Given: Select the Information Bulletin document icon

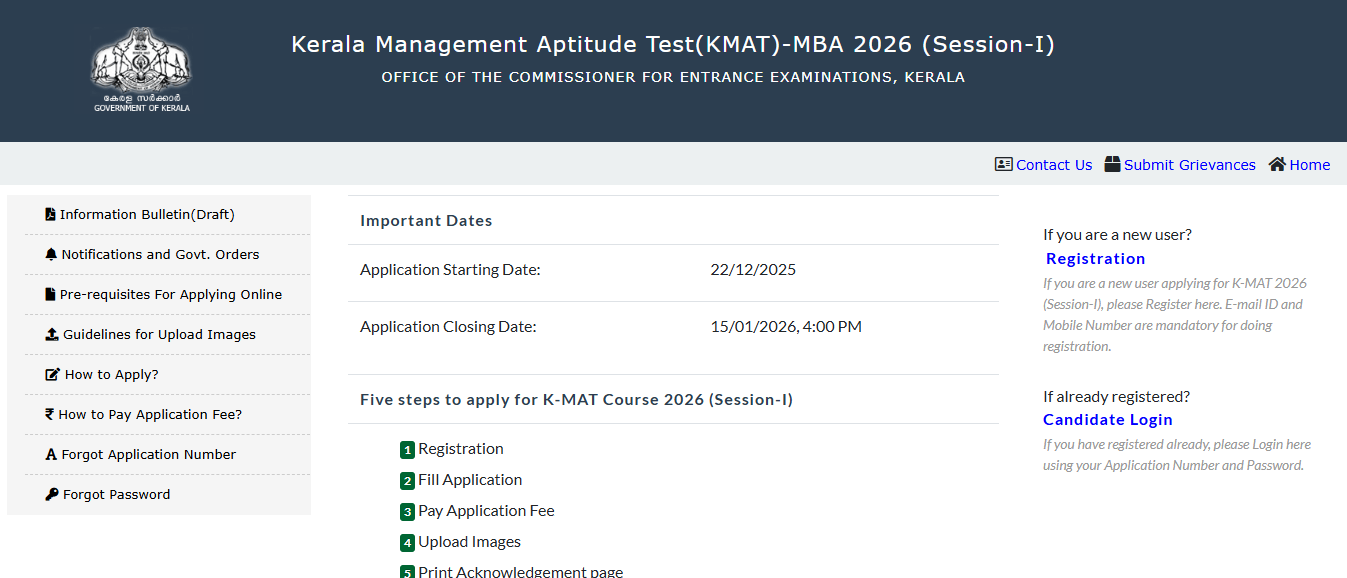Looking at the screenshot, I should coord(49,213).
